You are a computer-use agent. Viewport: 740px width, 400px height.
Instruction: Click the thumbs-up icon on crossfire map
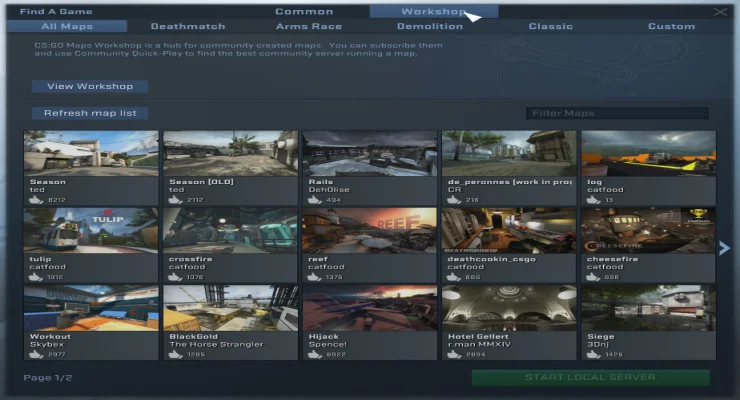pos(175,277)
